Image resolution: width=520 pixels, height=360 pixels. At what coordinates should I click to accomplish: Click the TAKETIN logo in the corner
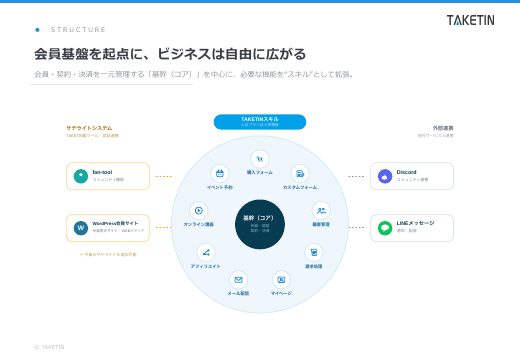click(x=470, y=20)
